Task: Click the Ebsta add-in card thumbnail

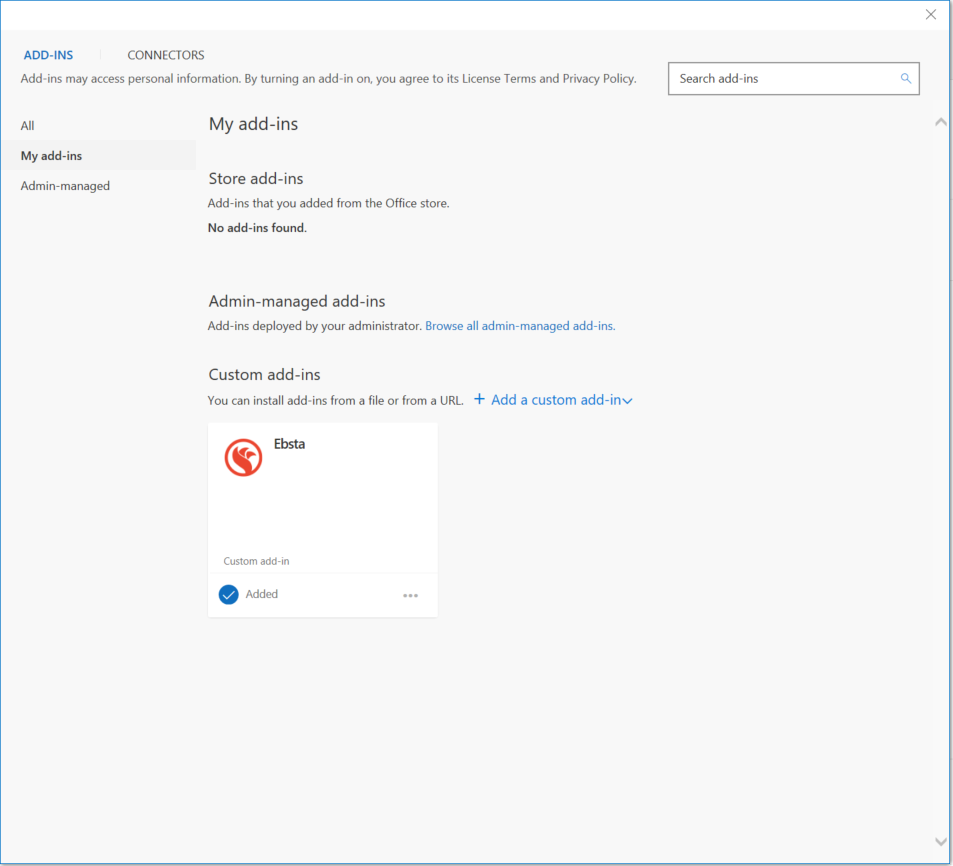Action: coord(322,490)
